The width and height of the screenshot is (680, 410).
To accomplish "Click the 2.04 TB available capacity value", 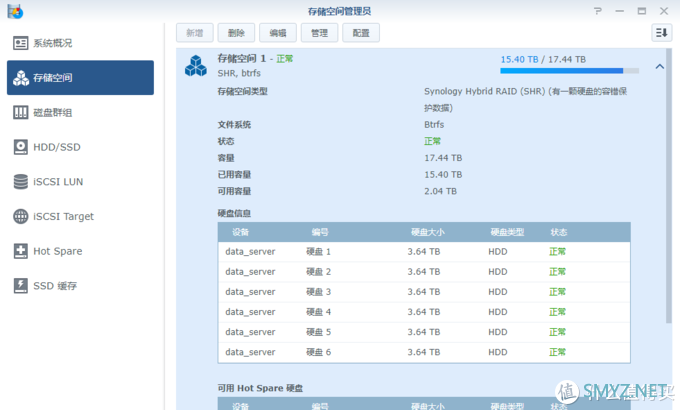I will coord(440,191).
